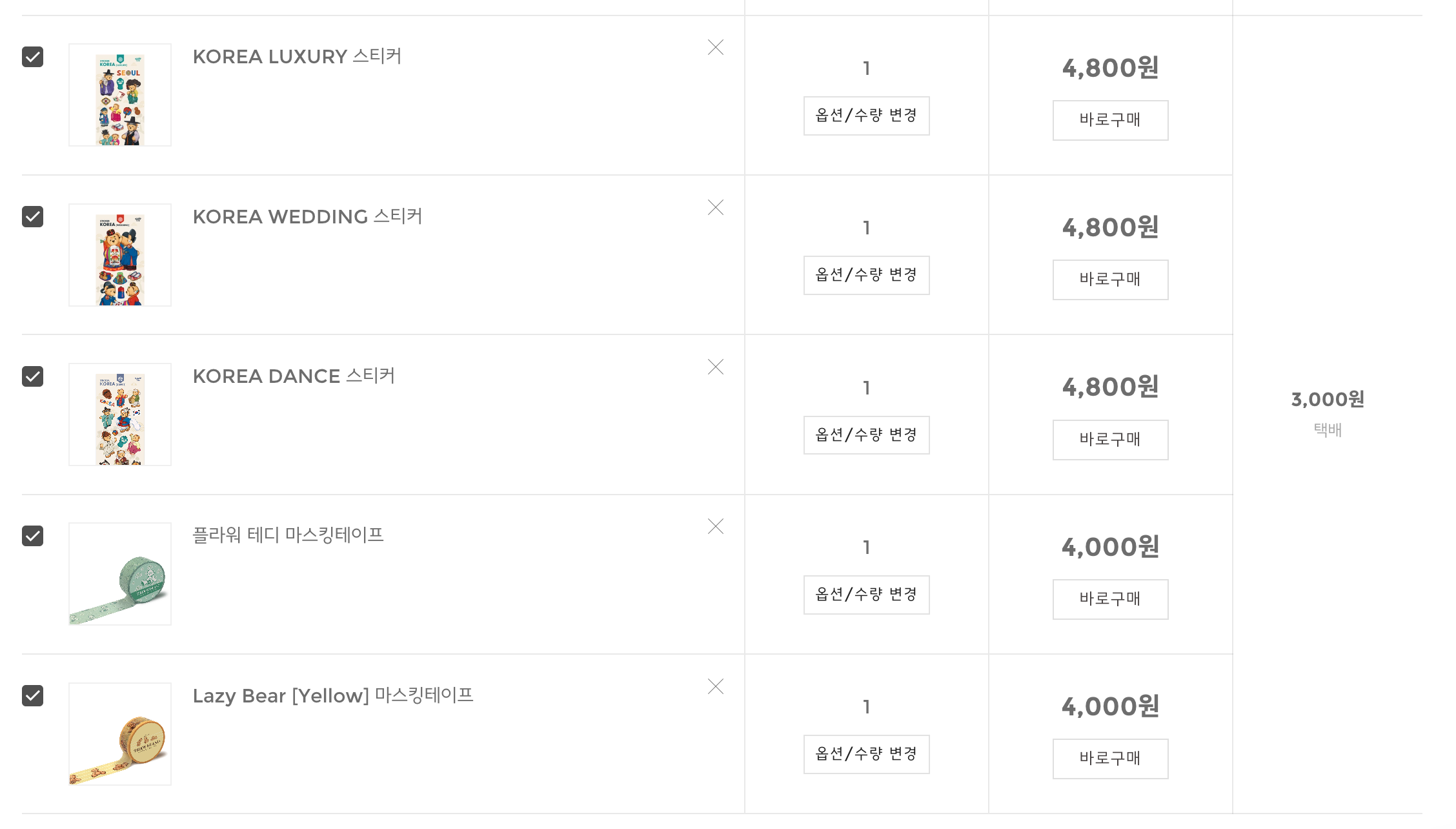View the yellow Lazy Bear tape thumbnail
Viewport: 1456px width, 829px height.
(120, 734)
